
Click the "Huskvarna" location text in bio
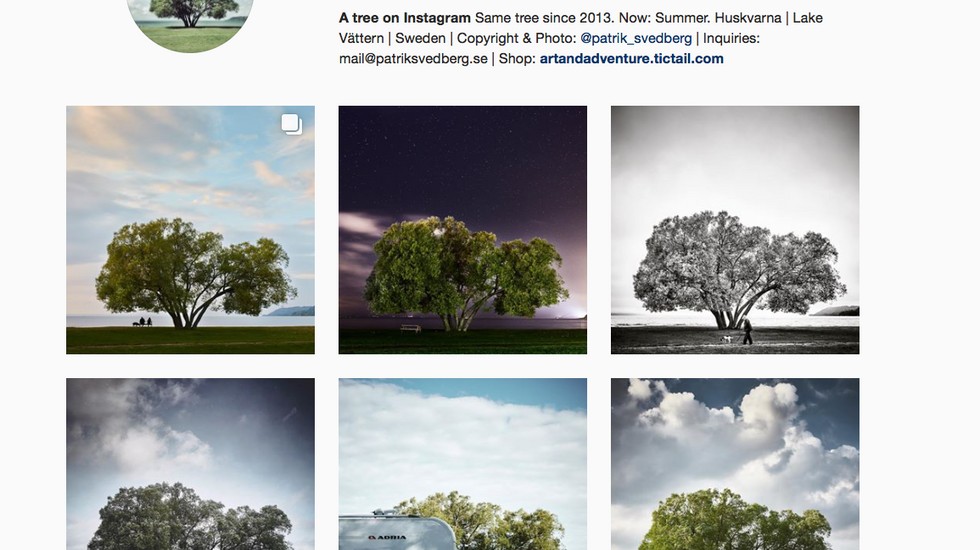point(749,18)
